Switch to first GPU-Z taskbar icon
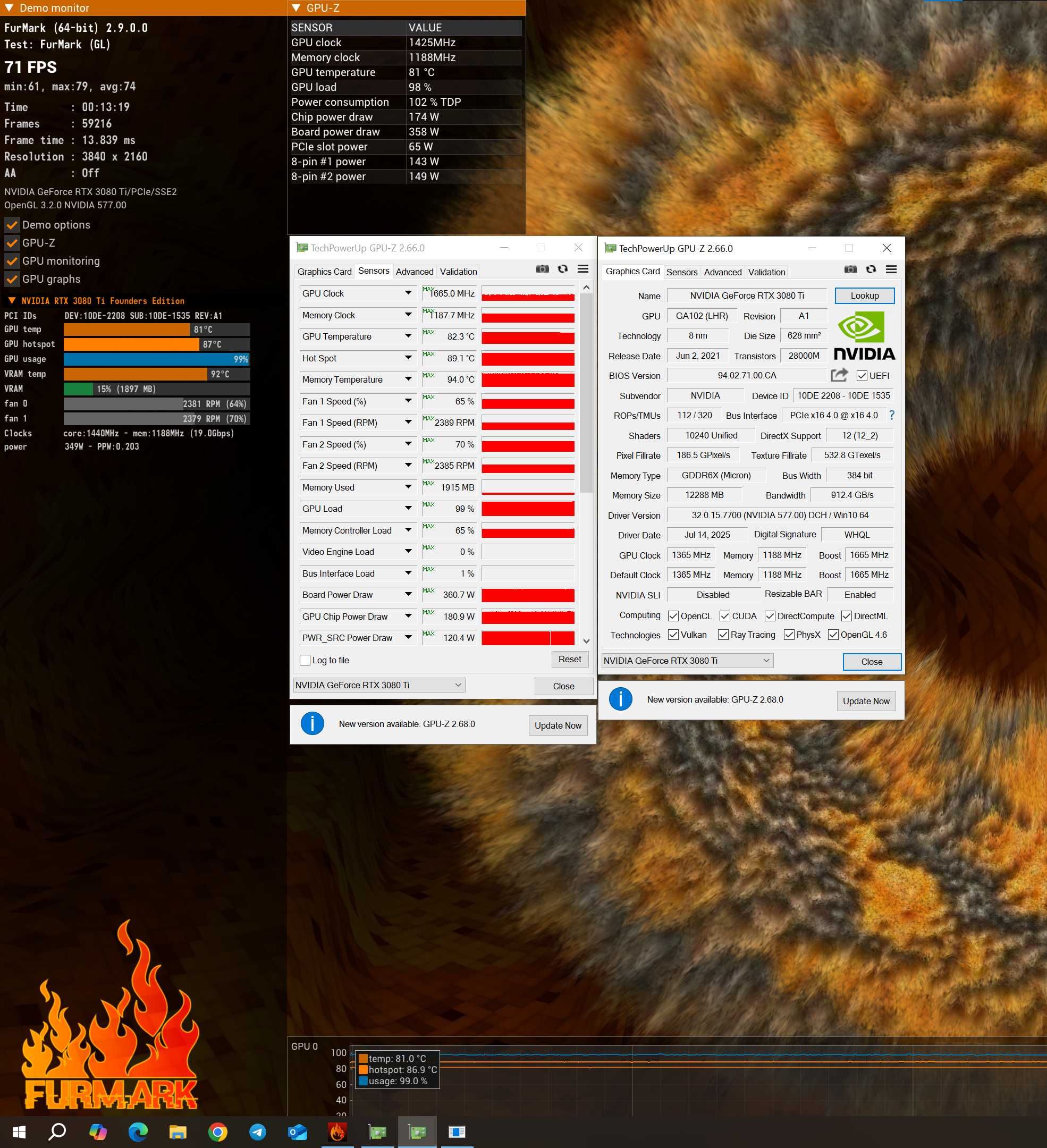The image size is (1047, 1148). 377,1132
